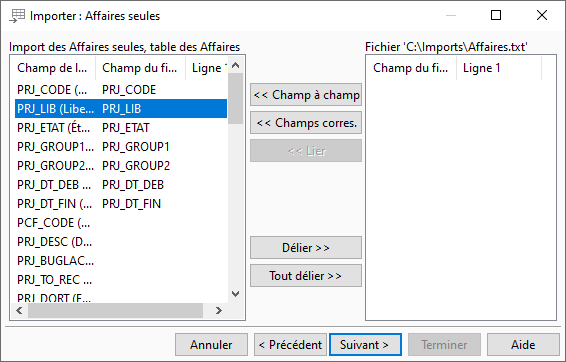Click the '<< Champs corres.' button

(306, 123)
